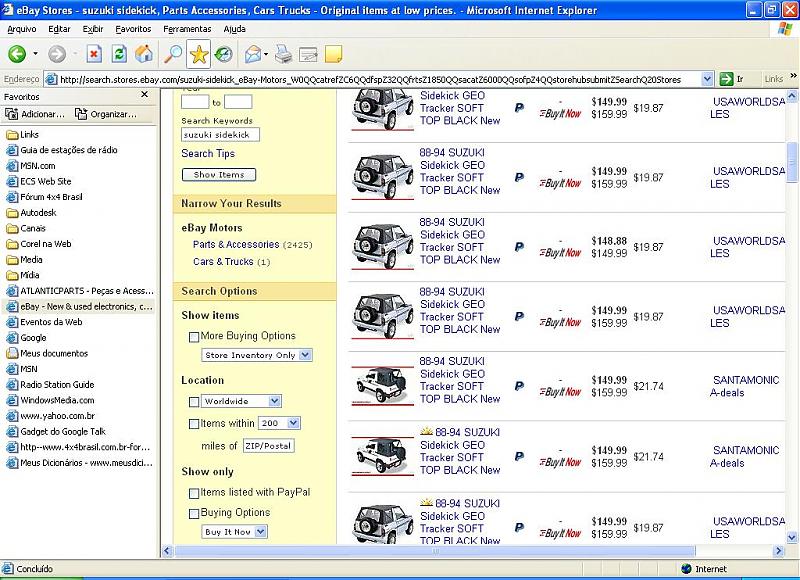Open the Gadget do Google Talk favorite
This screenshot has height=580, width=800.
click(x=56, y=432)
